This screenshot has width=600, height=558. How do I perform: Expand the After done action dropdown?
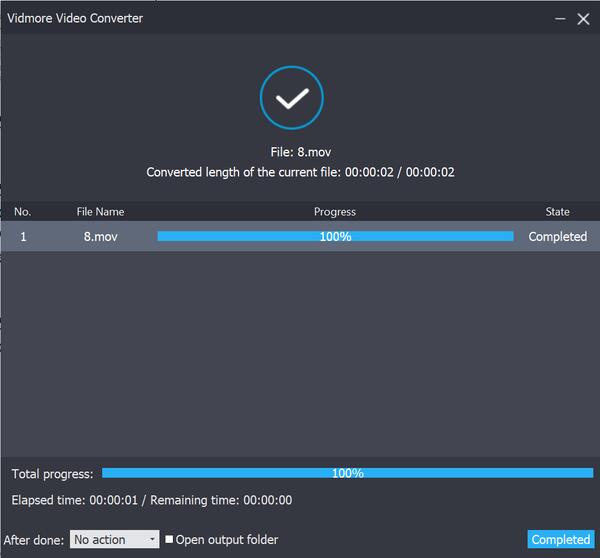[x=114, y=540]
